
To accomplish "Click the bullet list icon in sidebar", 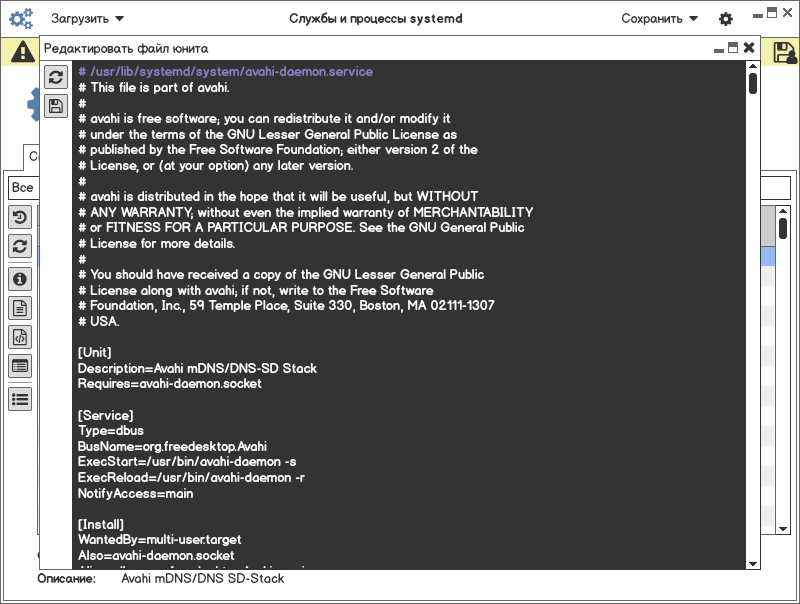I will pyautogui.click(x=20, y=399).
